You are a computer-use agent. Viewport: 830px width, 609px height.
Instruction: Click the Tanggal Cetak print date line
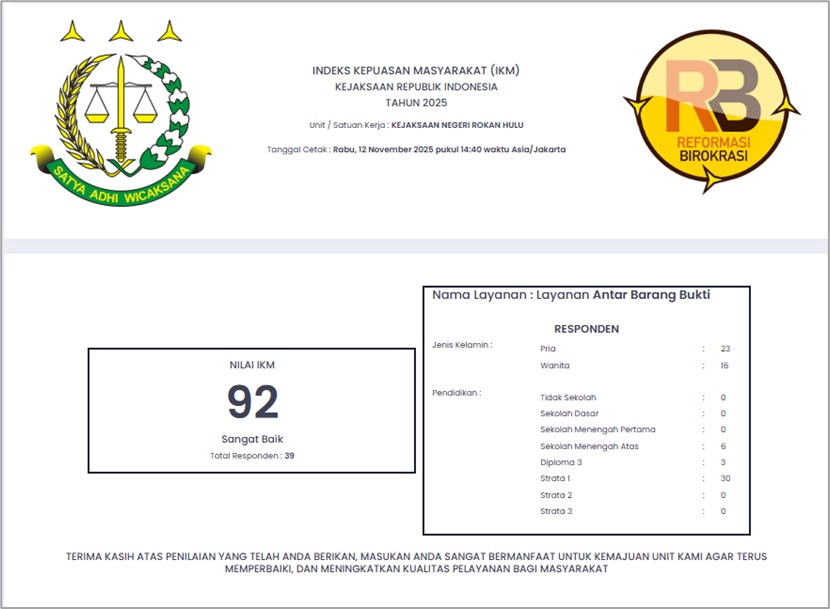(415, 149)
